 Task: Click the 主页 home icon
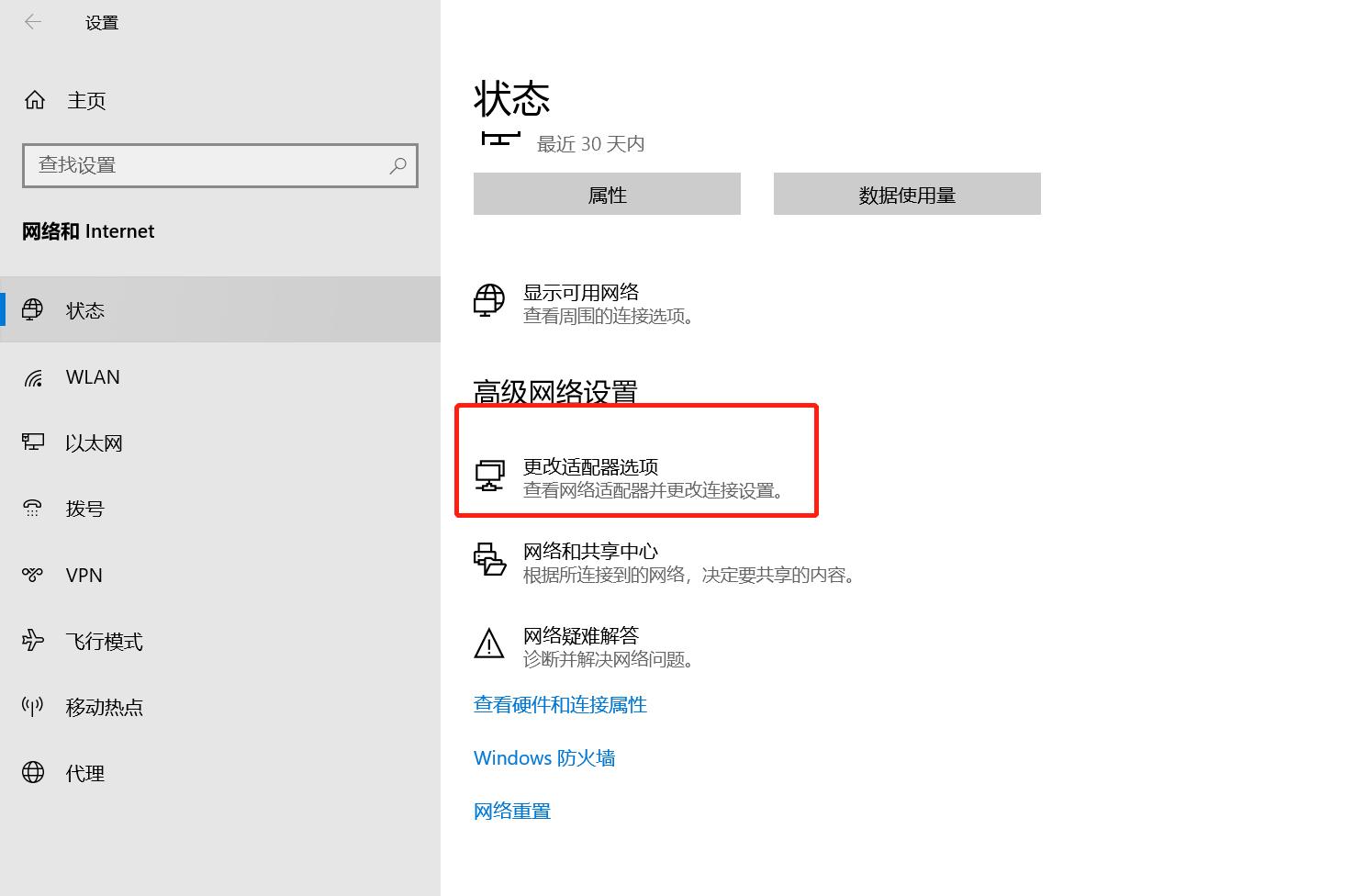click(34, 100)
